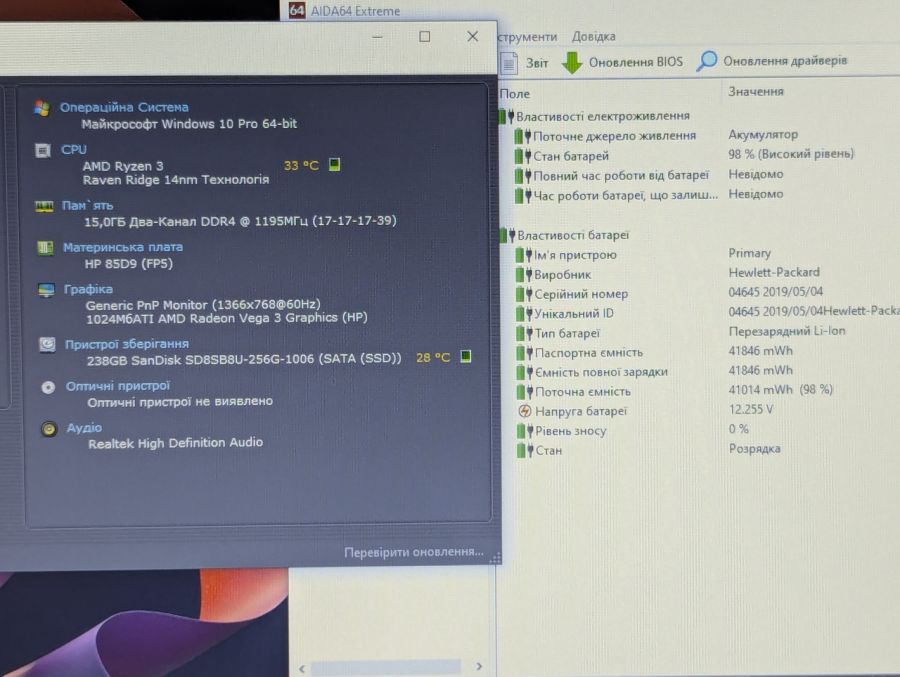Screen dimensions: 900x677
Task: Click the green CPU temperature indicator at 33 °C
Action: (x=334, y=165)
